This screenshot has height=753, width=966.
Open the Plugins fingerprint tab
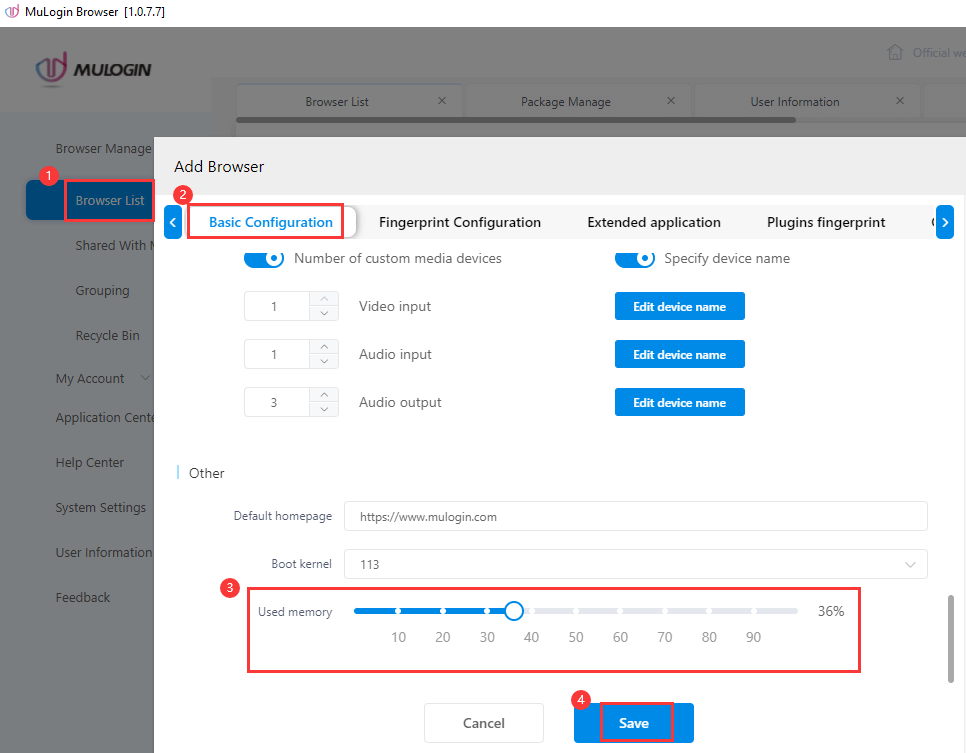click(x=826, y=222)
